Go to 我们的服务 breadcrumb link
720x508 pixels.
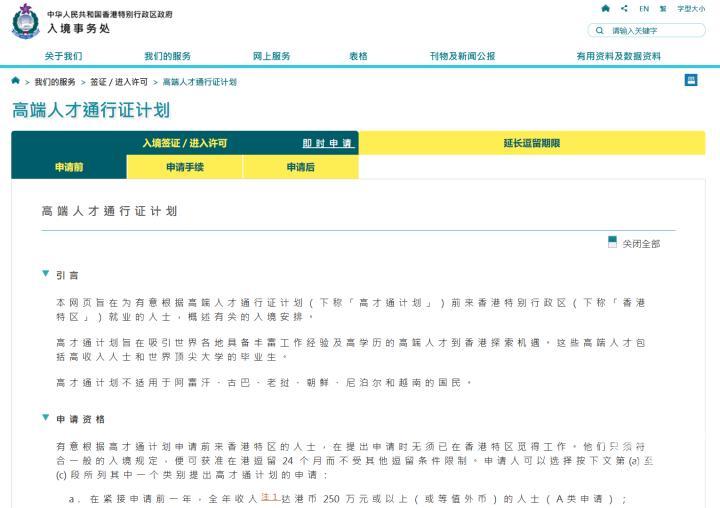click(x=55, y=82)
